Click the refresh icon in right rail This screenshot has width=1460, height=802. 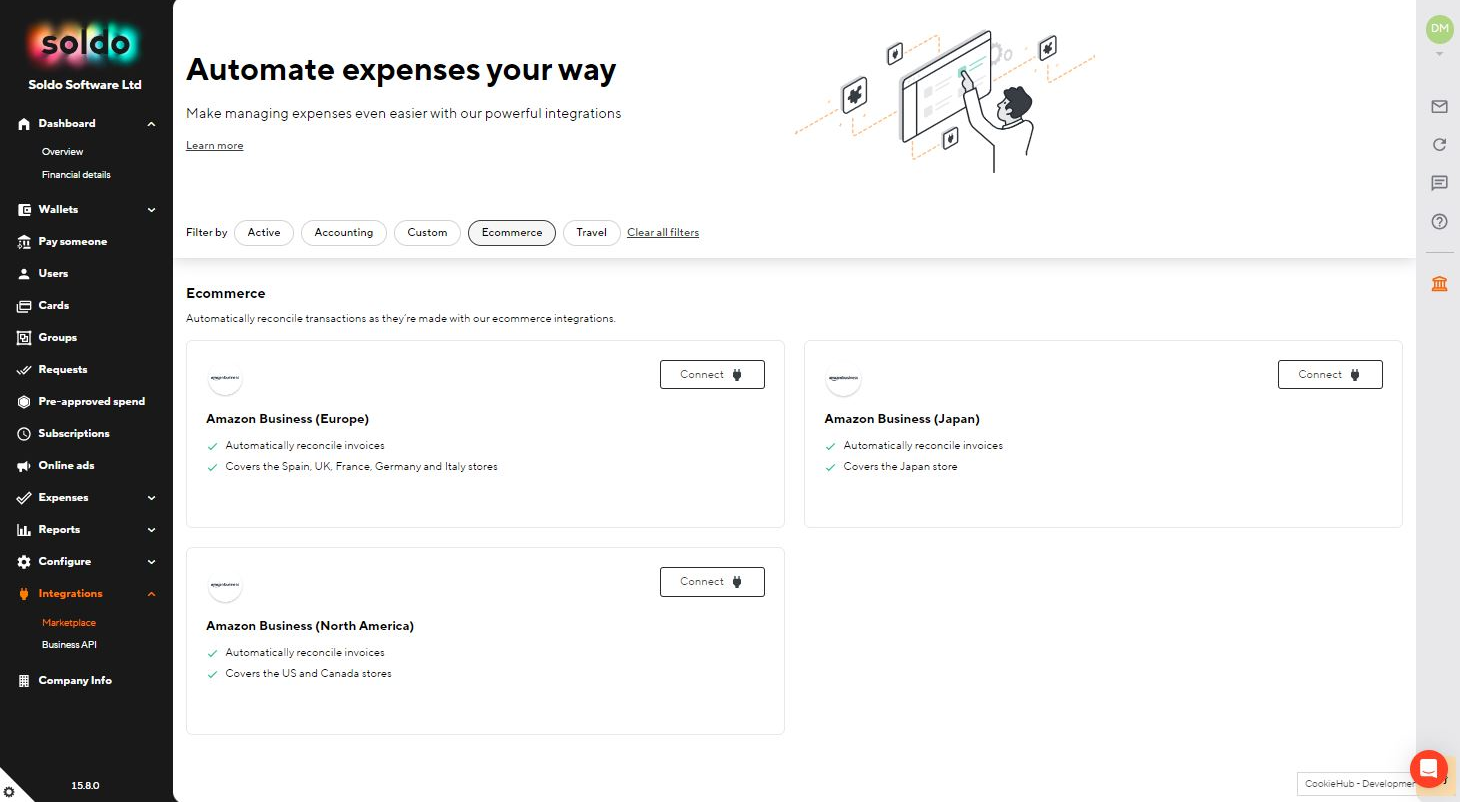1439,145
